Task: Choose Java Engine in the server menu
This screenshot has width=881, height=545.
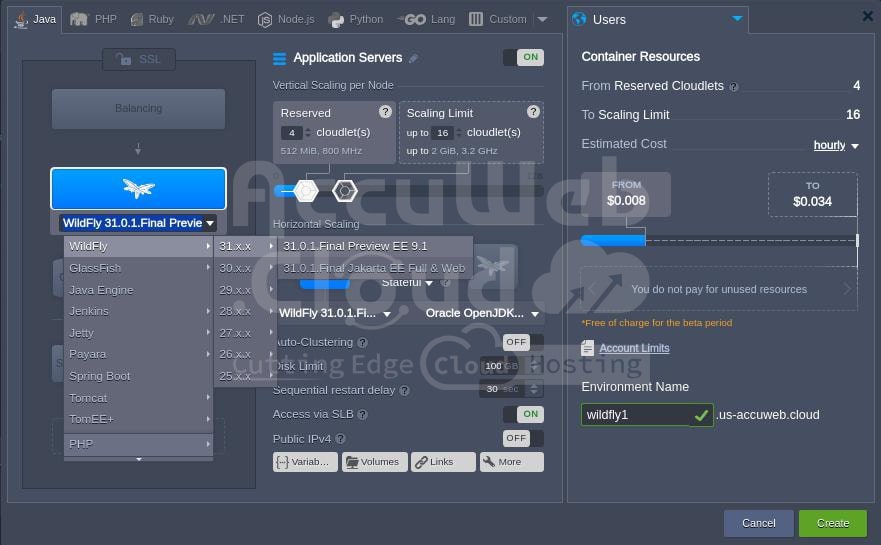Action: (x=138, y=290)
